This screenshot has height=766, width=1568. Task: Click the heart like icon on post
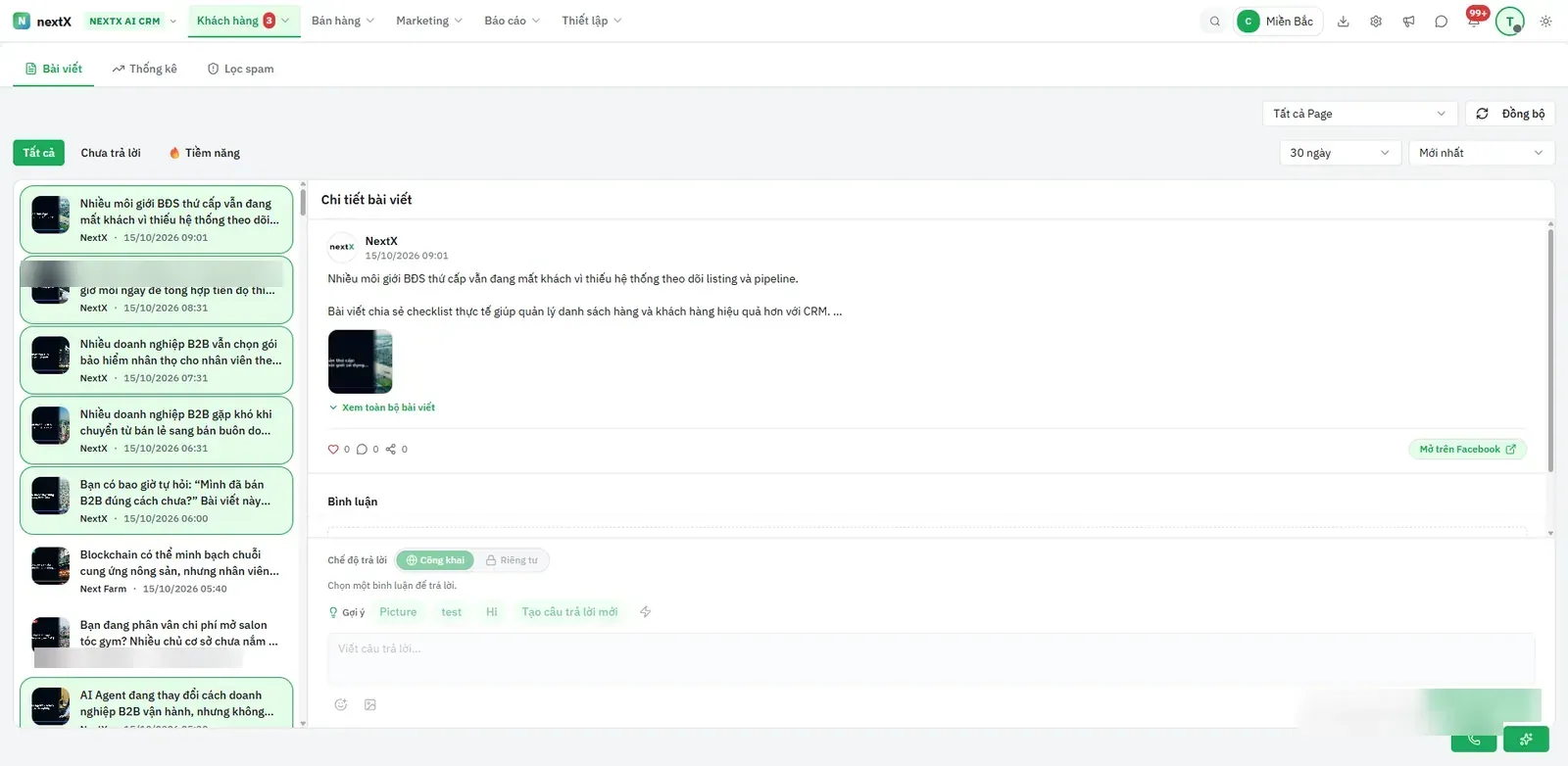[x=333, y=450]
